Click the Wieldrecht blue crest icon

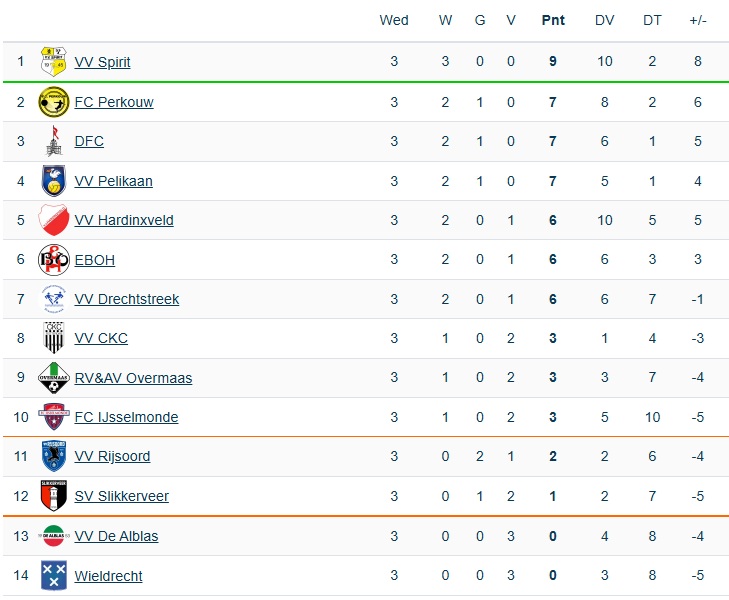[53, 576]
